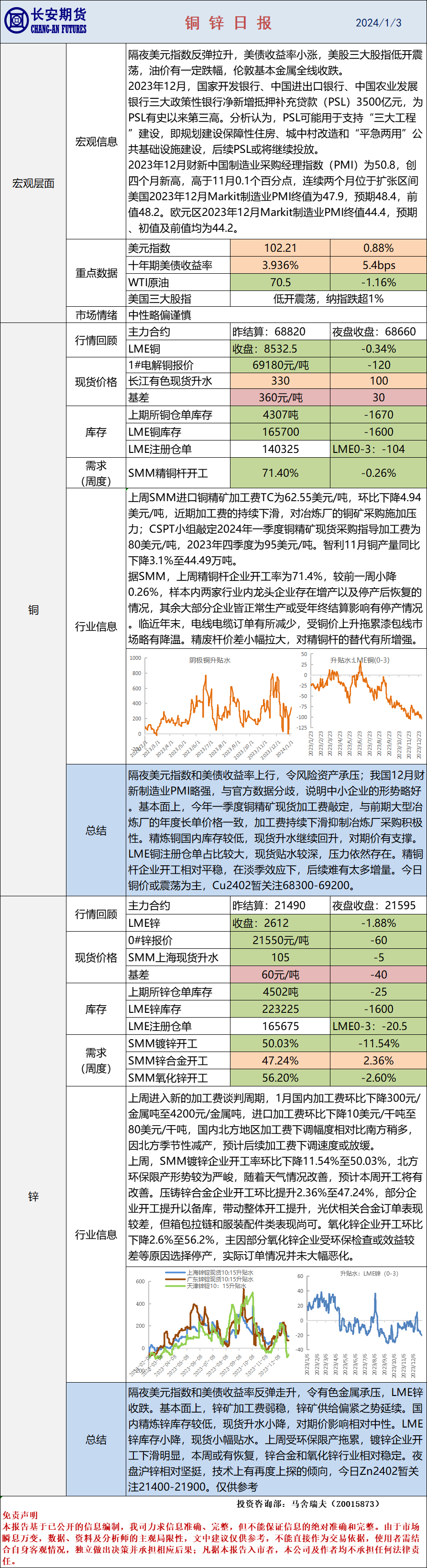
Task: Select the LME铜库存 value 165700
Action: (280, 431)
